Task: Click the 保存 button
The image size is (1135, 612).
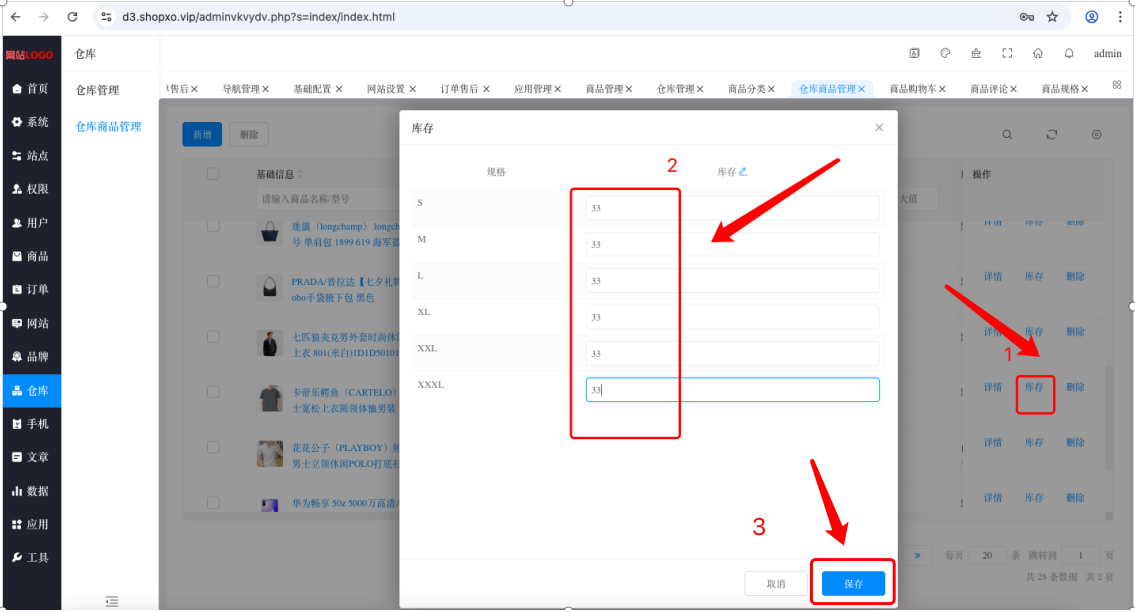Action: tap(853, 584)
